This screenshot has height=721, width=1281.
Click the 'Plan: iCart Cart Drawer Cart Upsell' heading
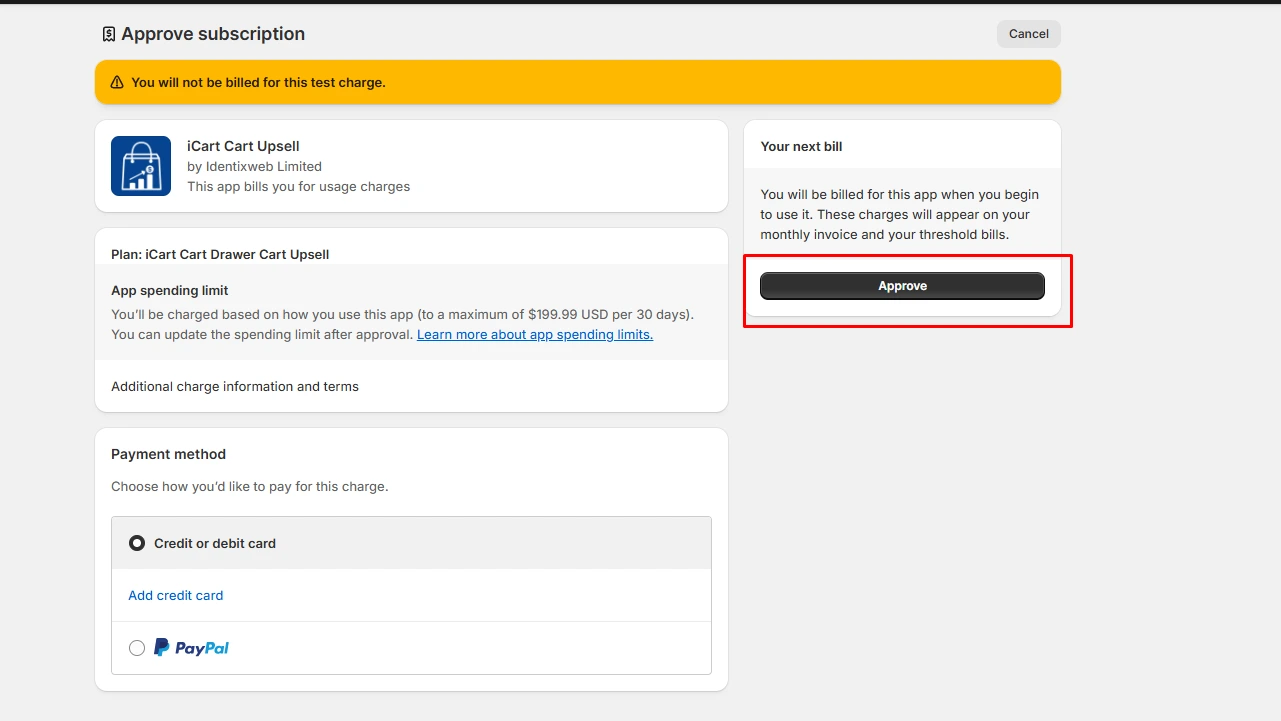[x=220, y=255]
